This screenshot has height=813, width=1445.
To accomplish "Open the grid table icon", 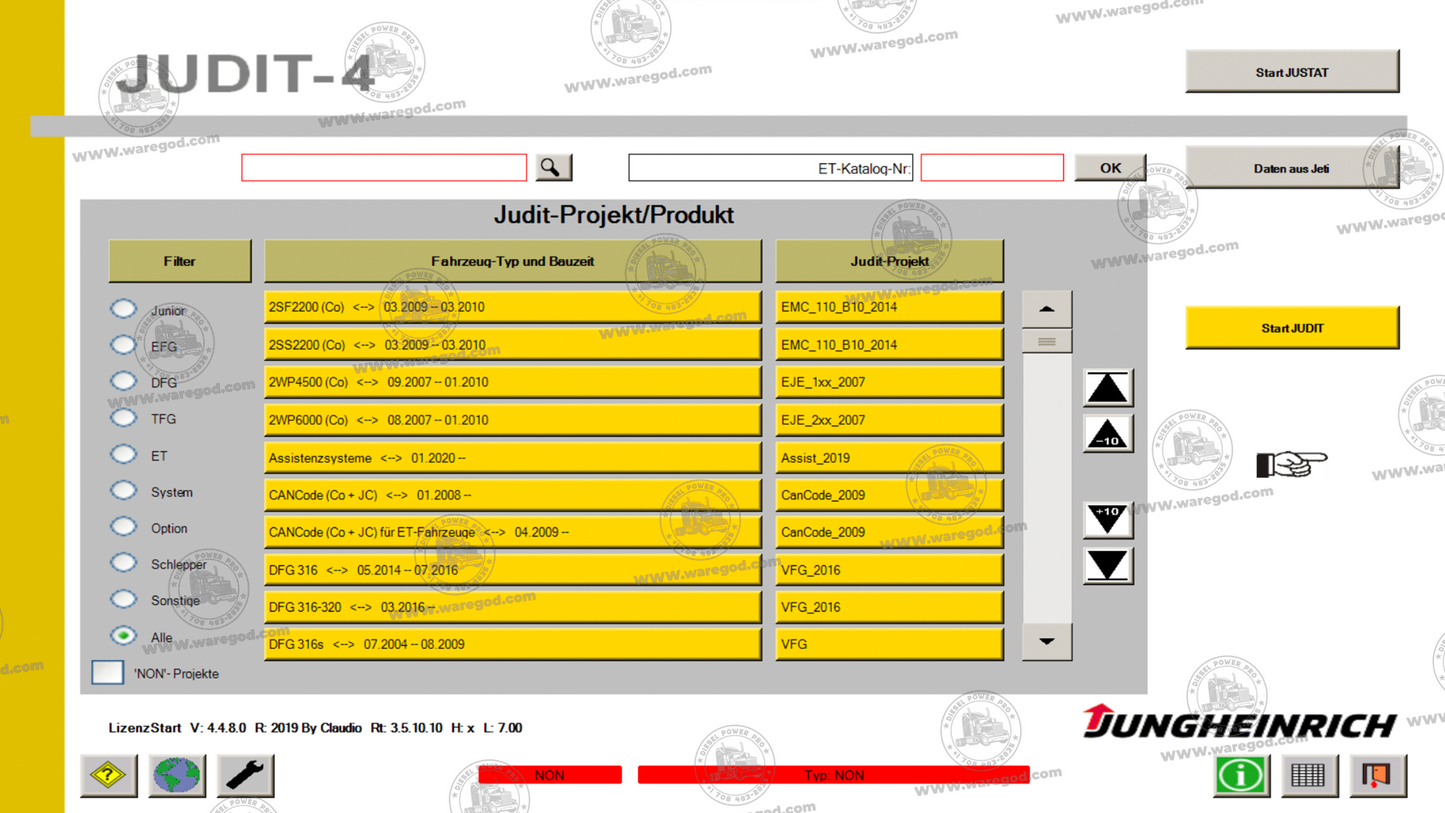I will coord(1309,775).
